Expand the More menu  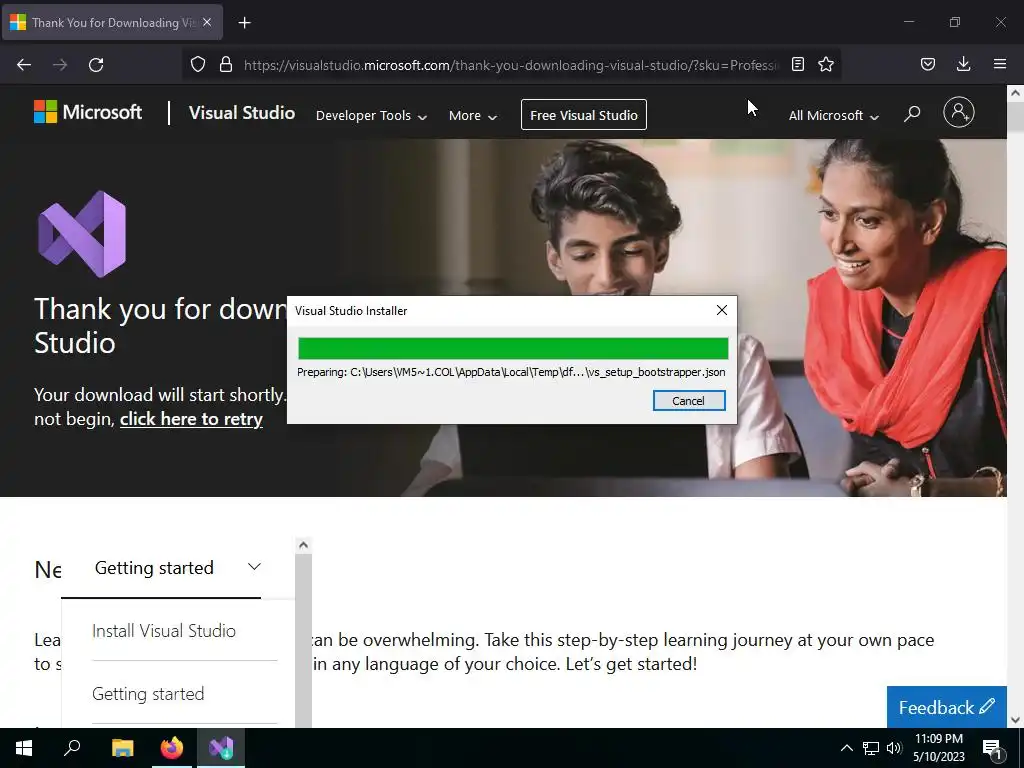[x=473, y=116]
